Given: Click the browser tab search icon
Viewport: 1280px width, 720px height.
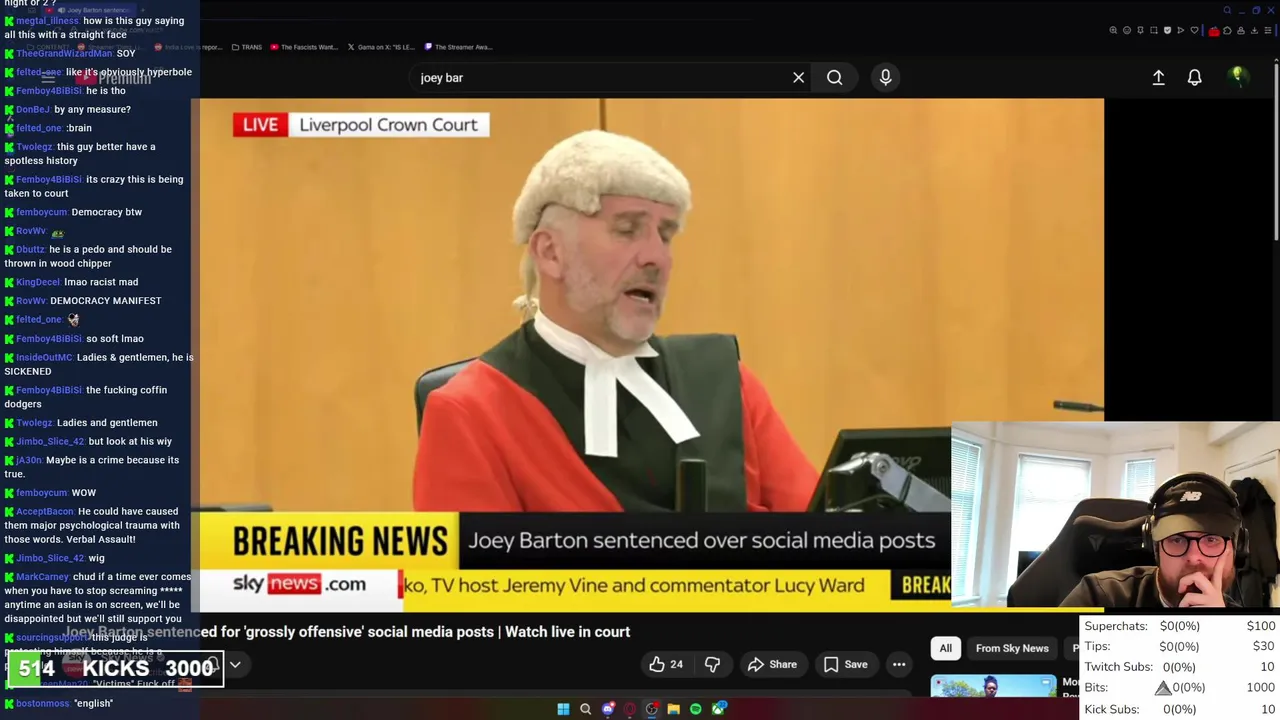Looking at the screenshot, I should click(1227, 10).
